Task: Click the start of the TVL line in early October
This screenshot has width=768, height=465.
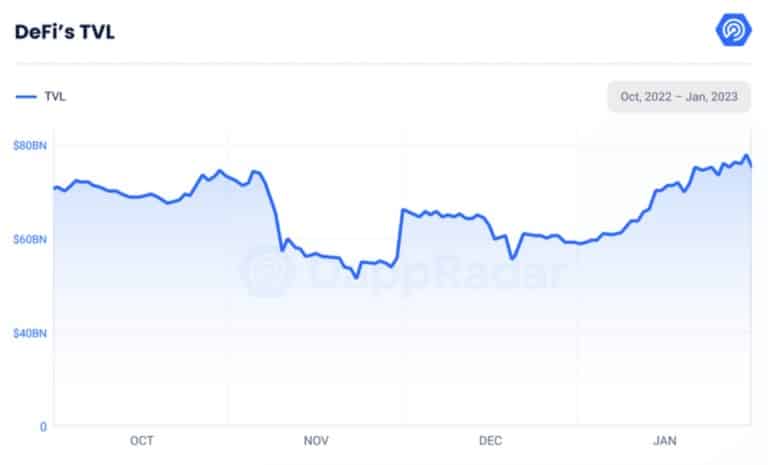Action: (55, 187)
